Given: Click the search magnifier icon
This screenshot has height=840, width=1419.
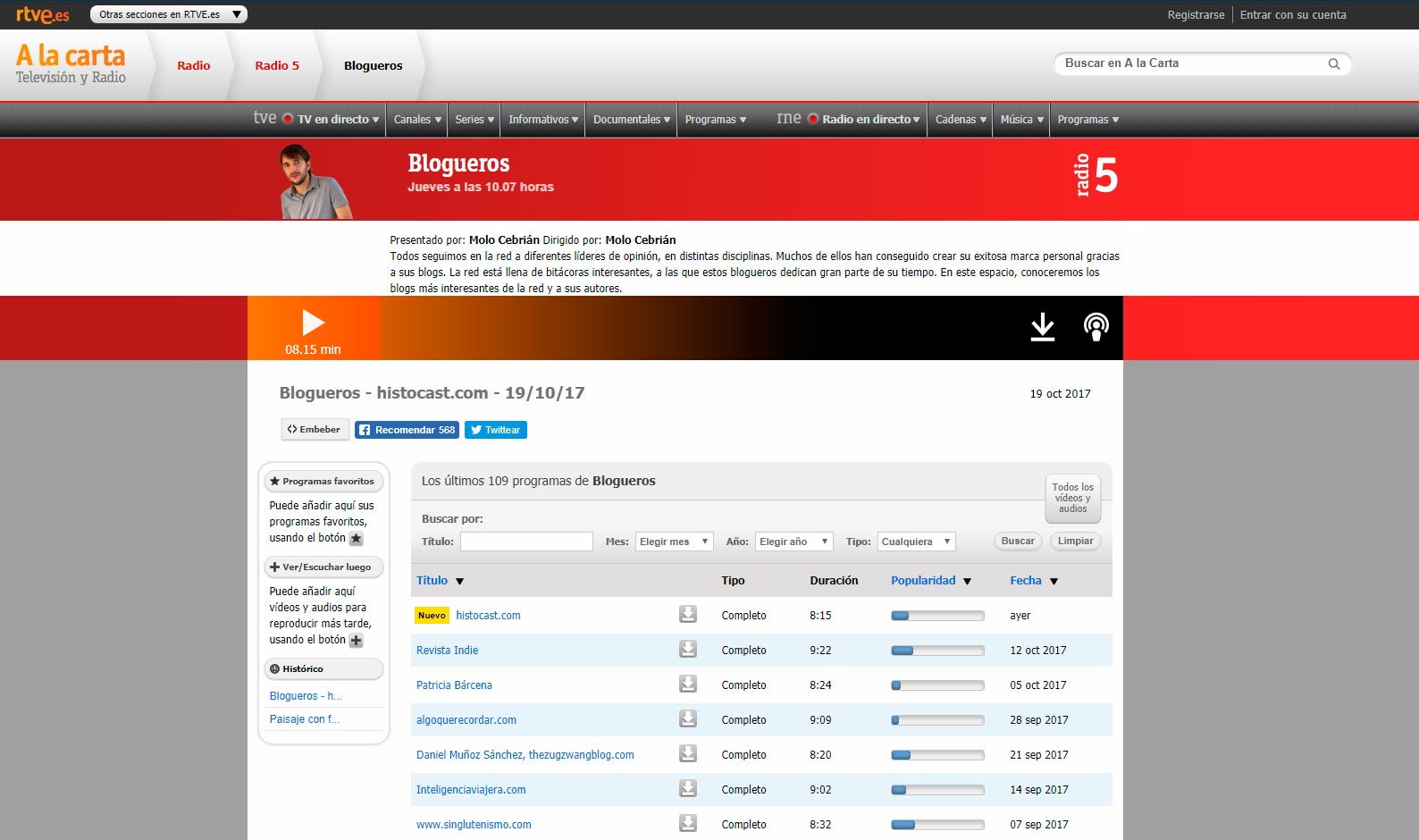Looking at the screenshot, I should 1333,64.
